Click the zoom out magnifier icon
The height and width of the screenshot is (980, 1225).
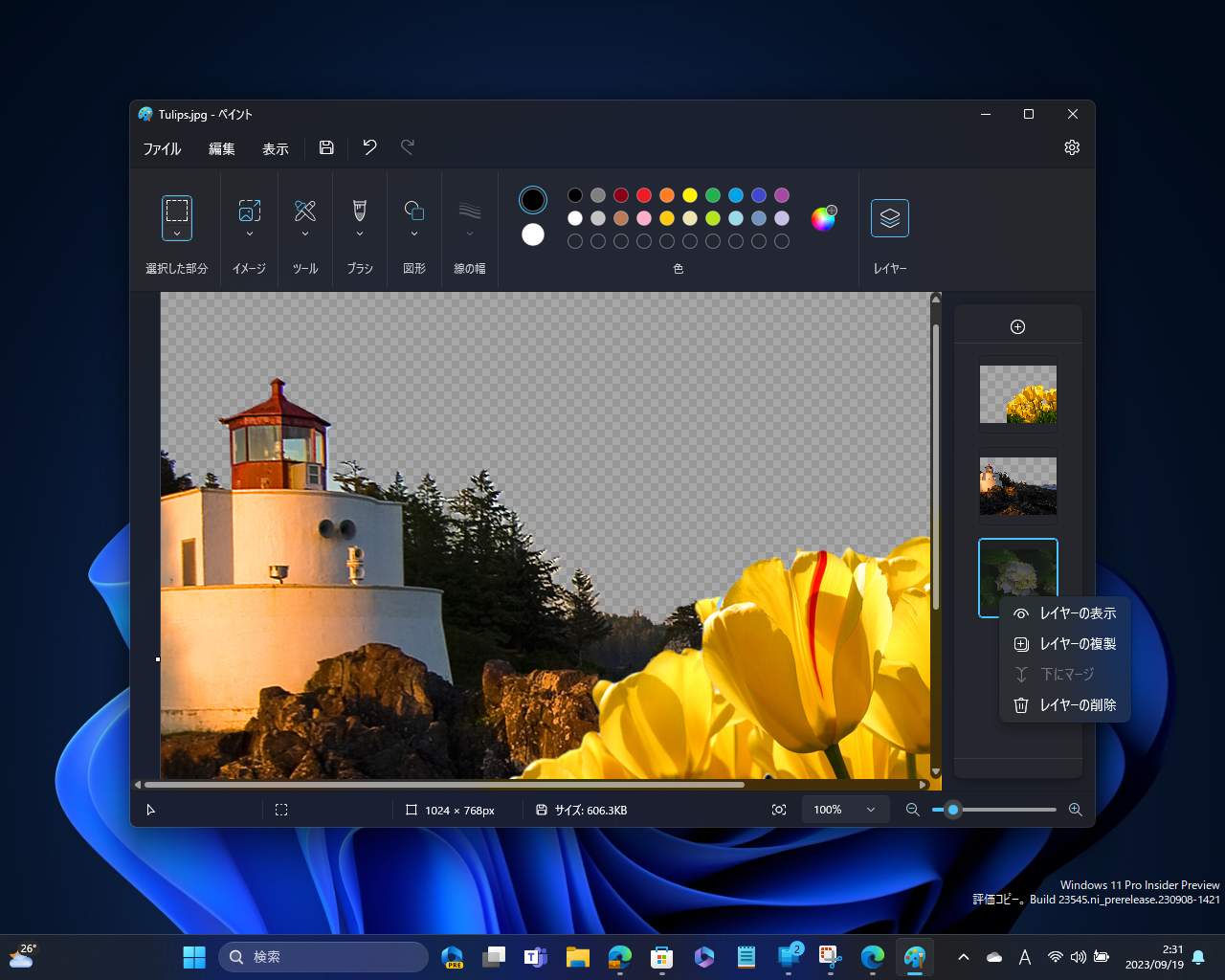click(912, 810)
